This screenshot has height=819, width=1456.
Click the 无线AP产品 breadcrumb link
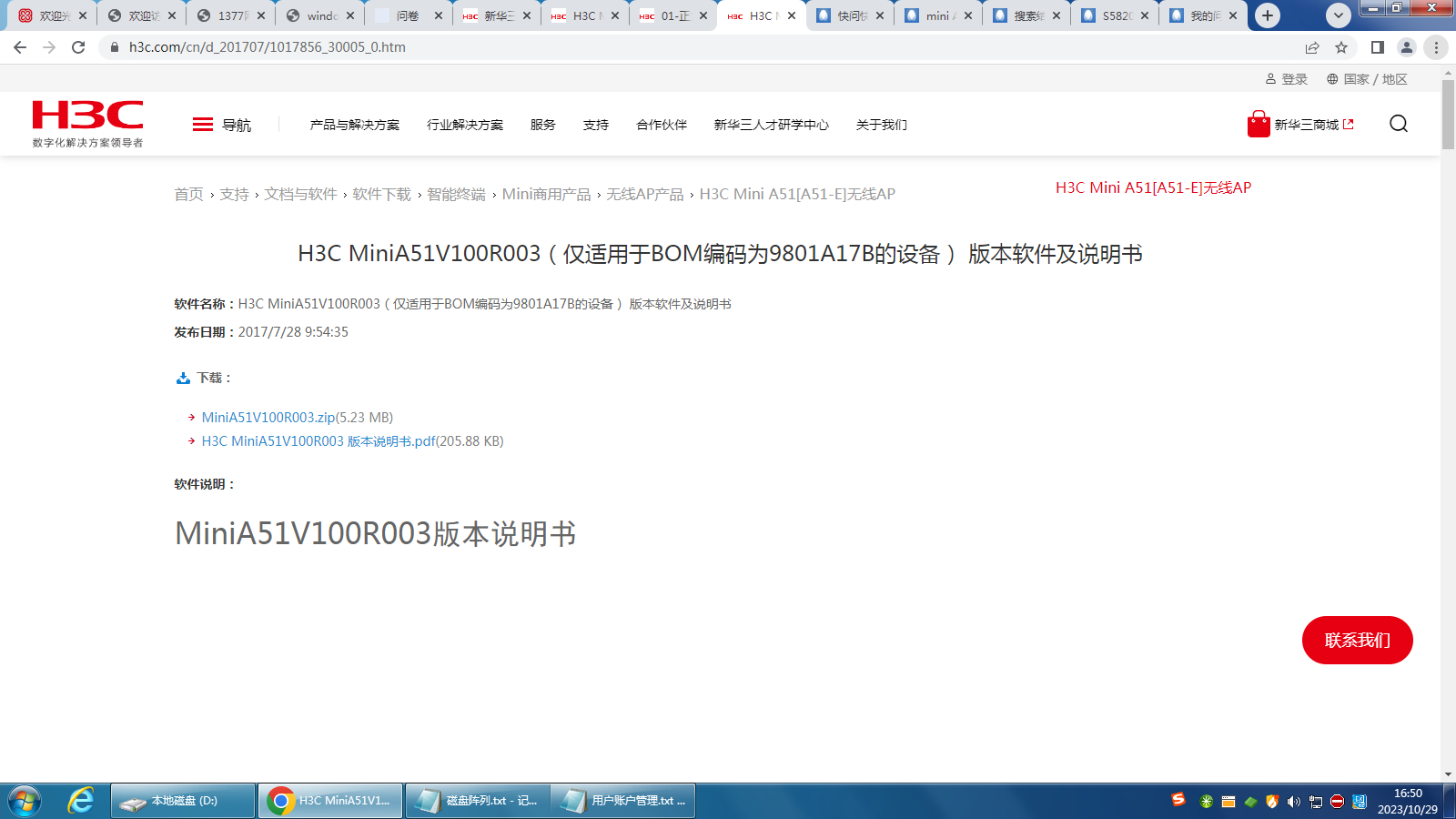point(645,194)
